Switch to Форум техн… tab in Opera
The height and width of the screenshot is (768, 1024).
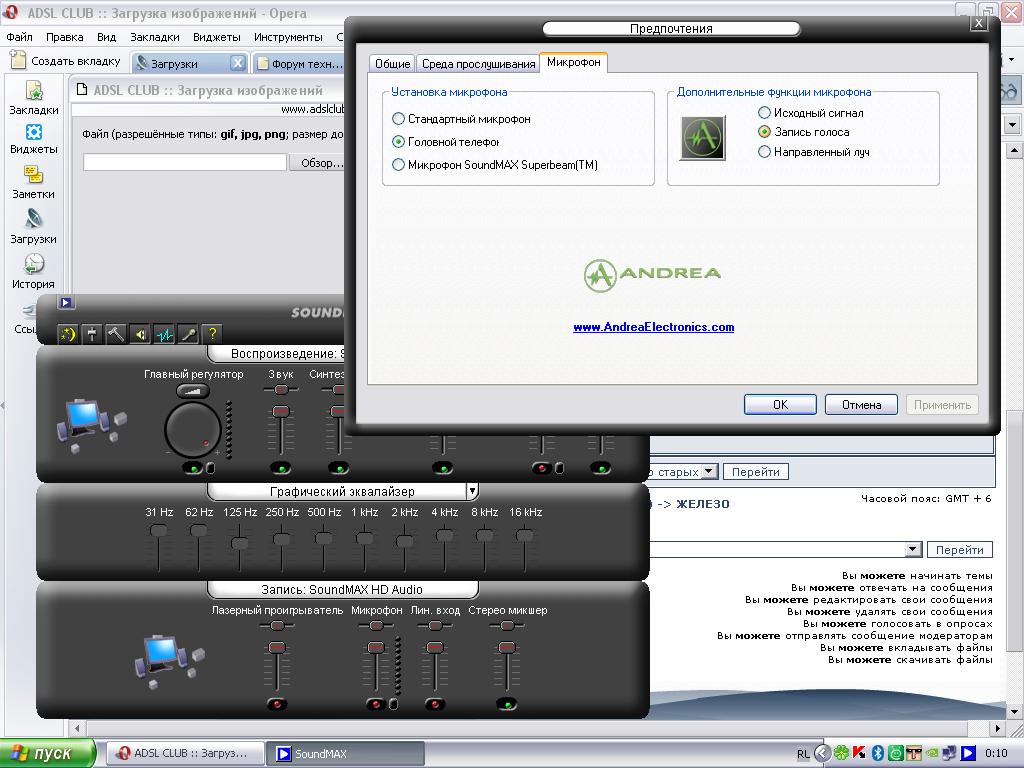click(x=300, y=63)
